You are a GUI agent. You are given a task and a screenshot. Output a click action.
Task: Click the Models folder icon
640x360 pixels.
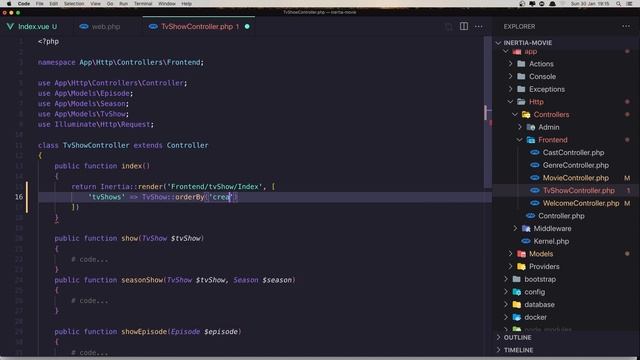coord(521,253)
